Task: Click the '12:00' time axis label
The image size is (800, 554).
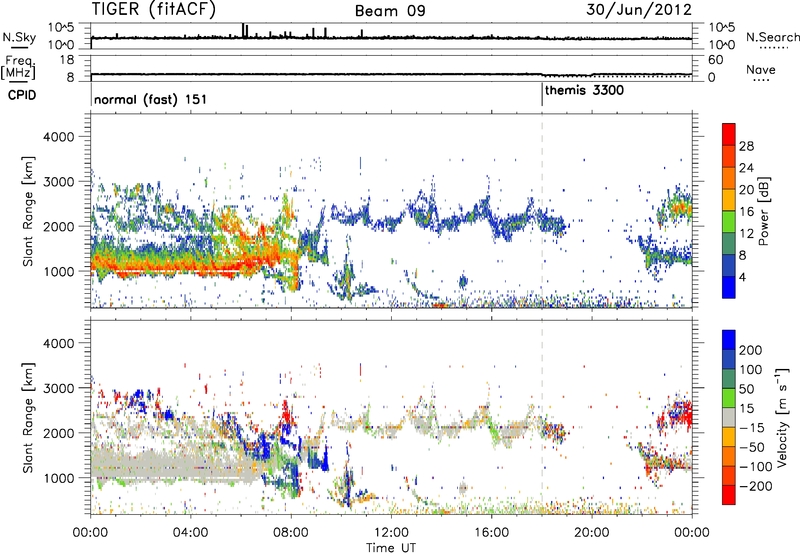Action: (391, 533)
